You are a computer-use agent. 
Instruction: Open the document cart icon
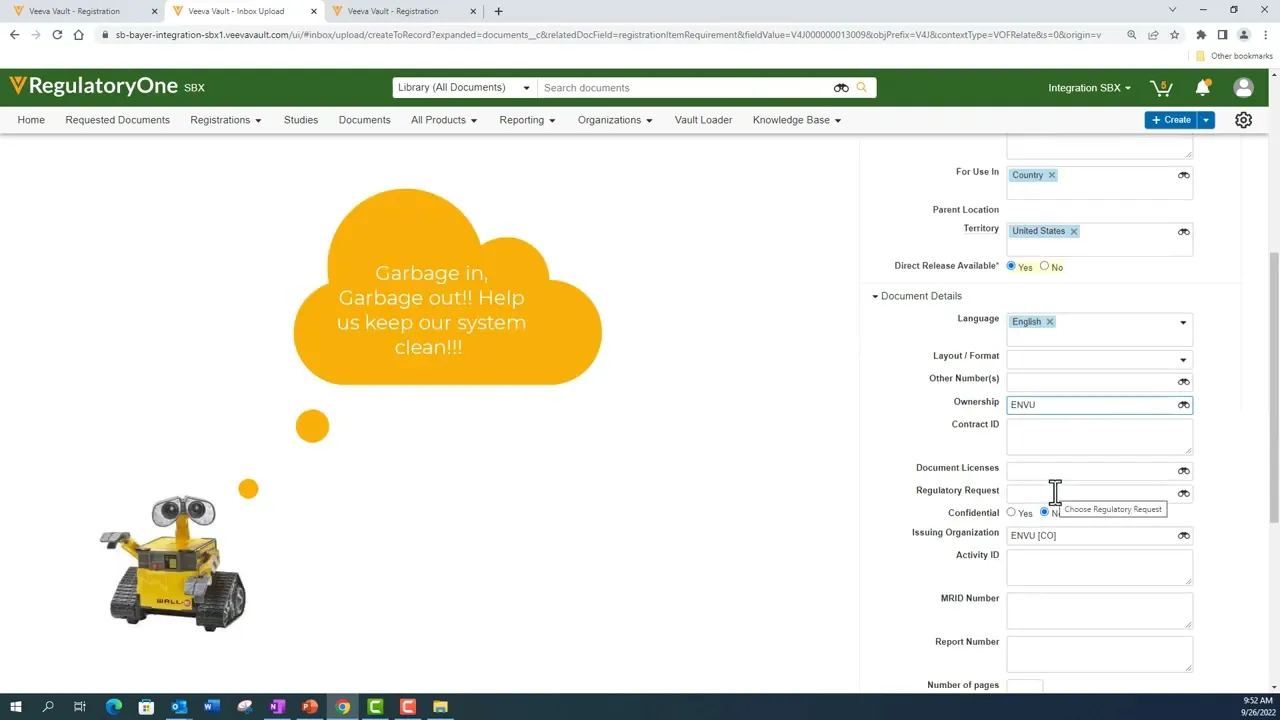(1161, 88)
